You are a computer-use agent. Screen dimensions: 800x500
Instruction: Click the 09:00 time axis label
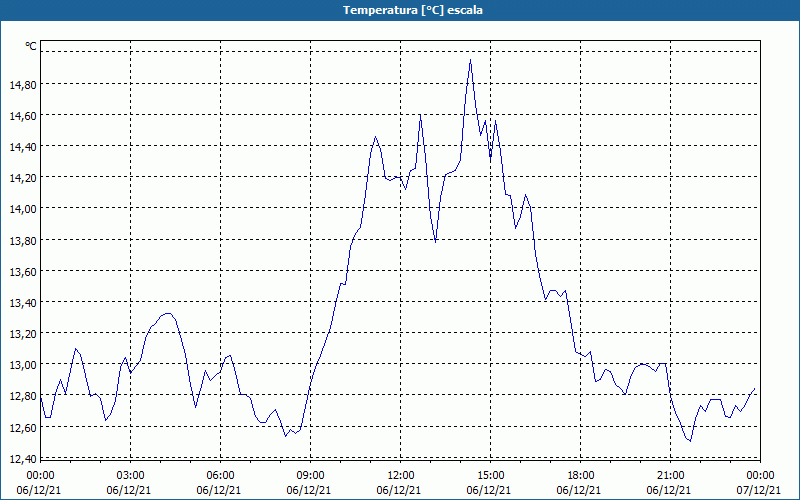click(x=311, y=476)
